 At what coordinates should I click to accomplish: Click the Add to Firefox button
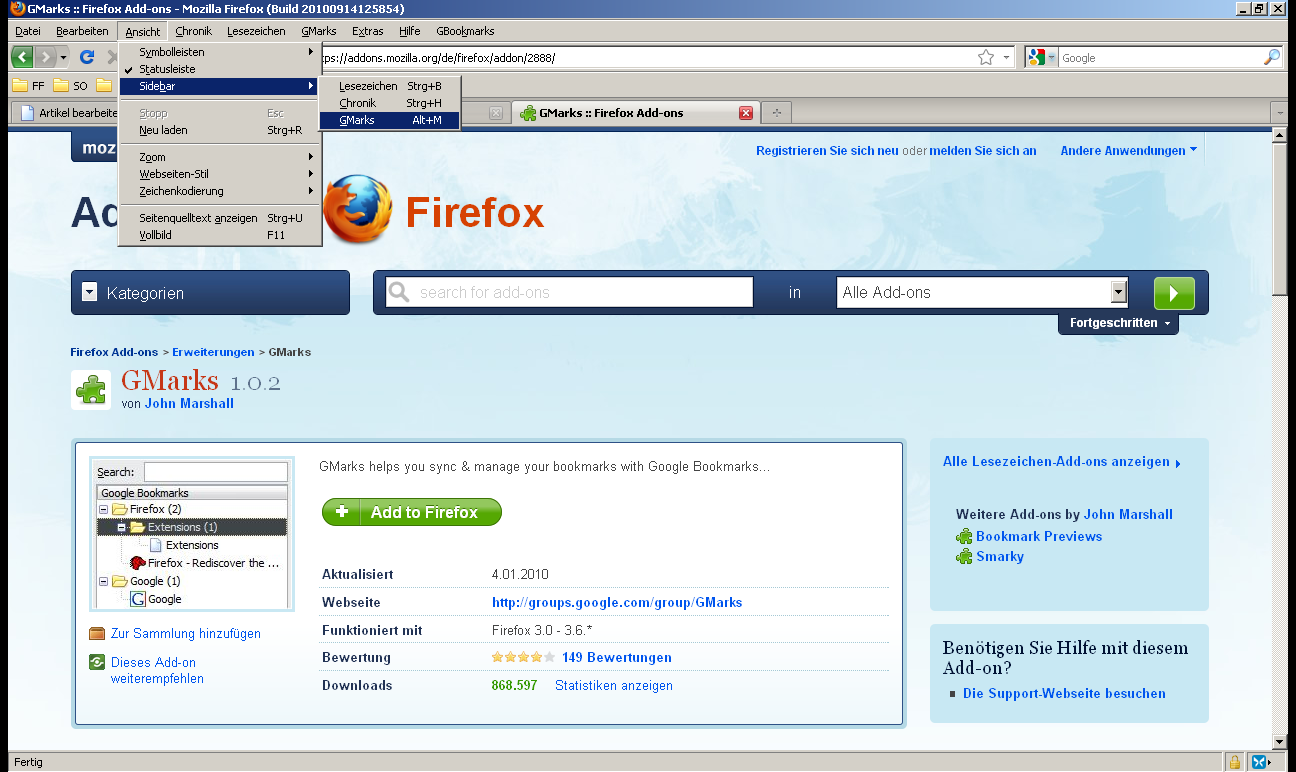tap(411, 512)
